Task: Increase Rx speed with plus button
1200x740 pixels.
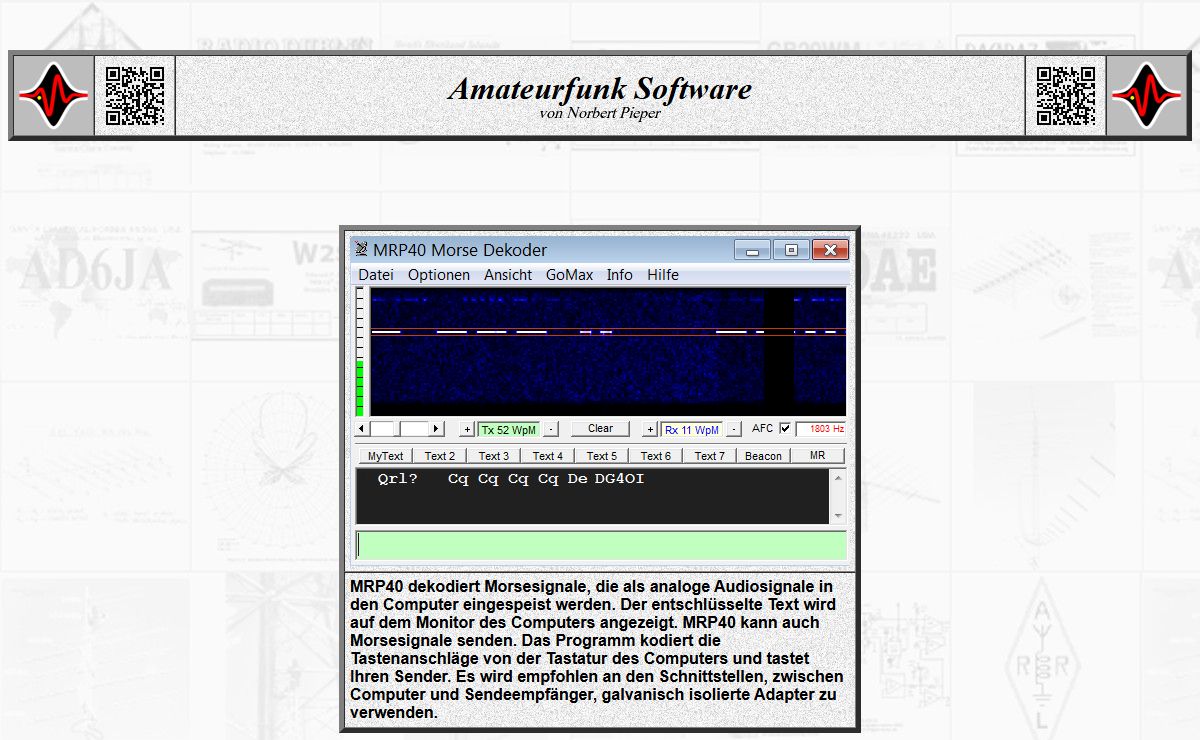Action: click(650, 429)
